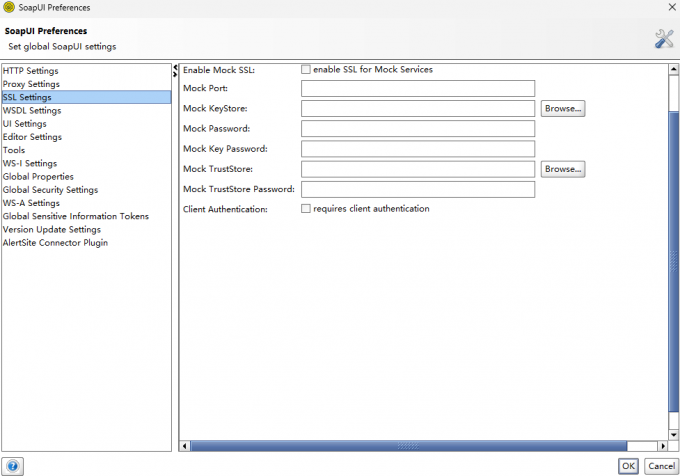Click the Mock Password field
680x476 pixels.
point(418,129)
